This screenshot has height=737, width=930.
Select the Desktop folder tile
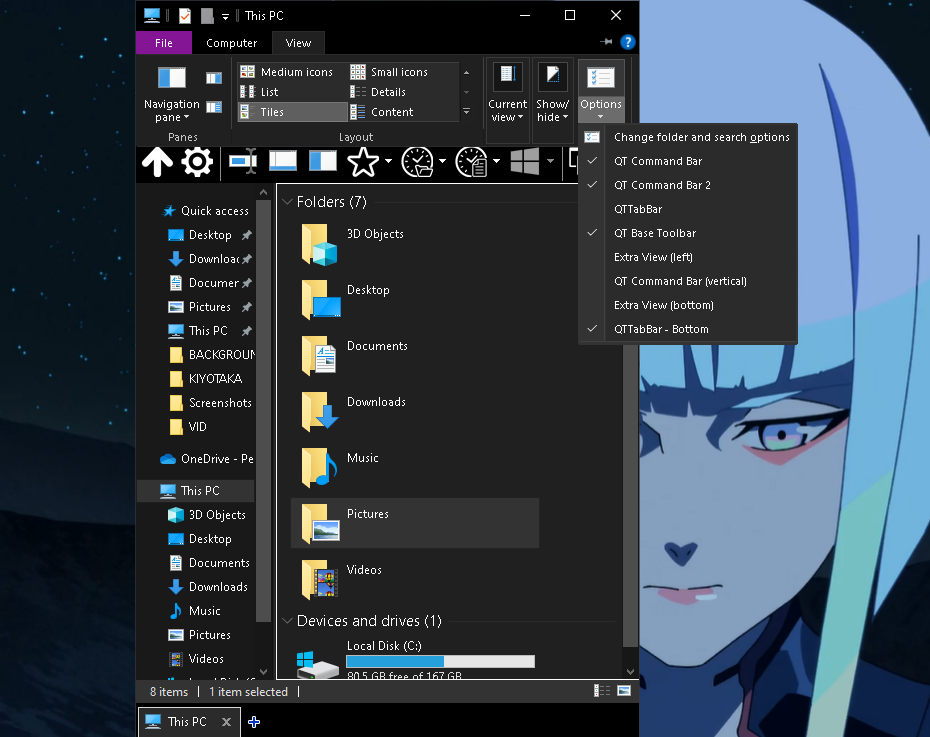coord(415,299)
